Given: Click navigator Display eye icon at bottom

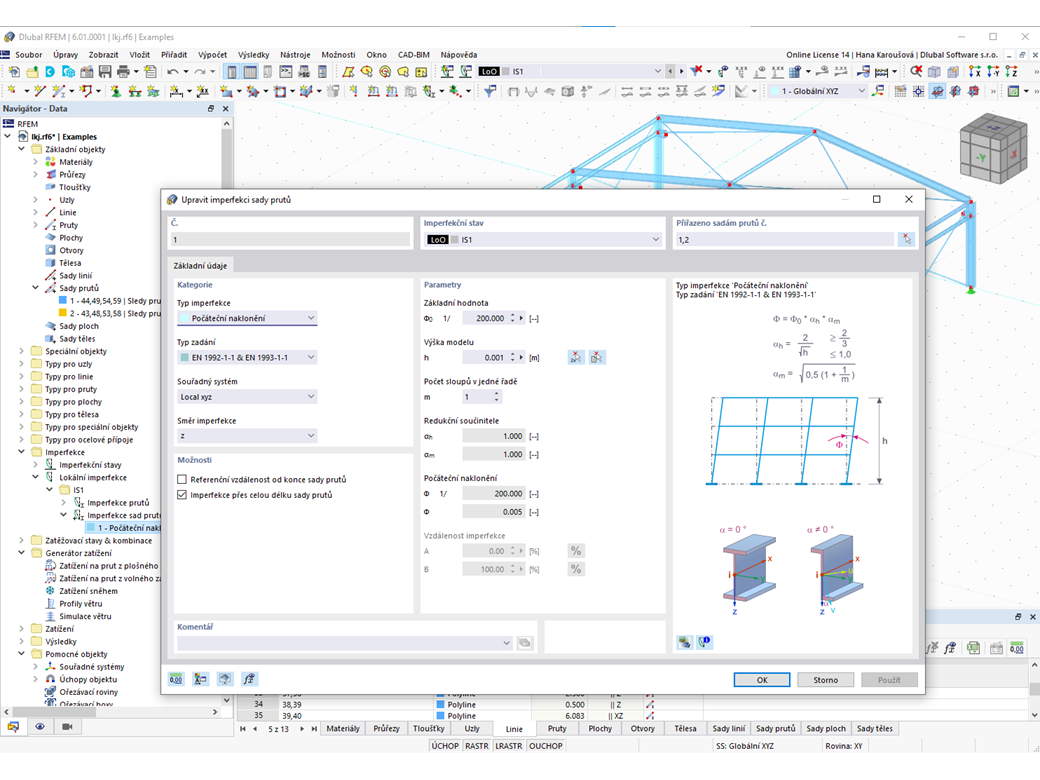Looking at the screenshot, I should [x=40, y=727].
